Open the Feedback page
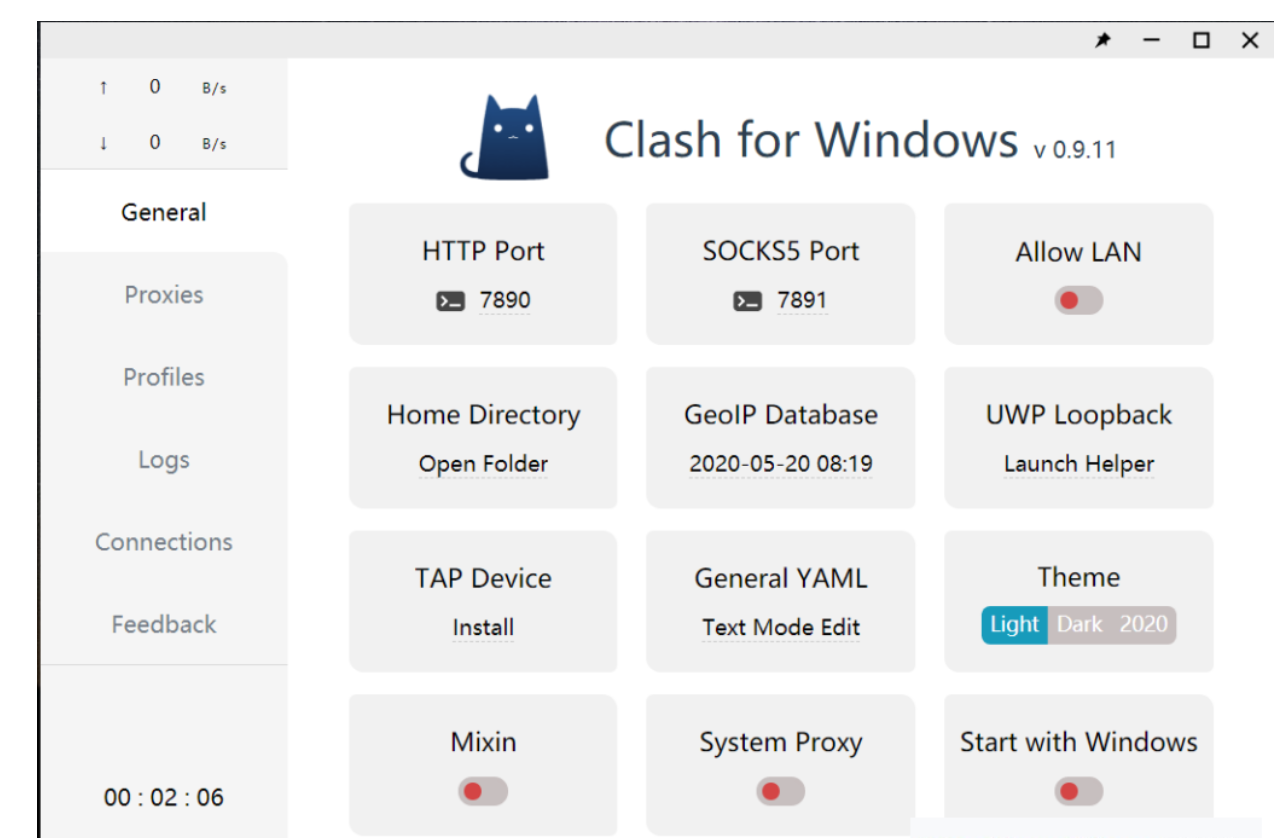This screenshot has height=838, width=1287. tap(164, 624)
